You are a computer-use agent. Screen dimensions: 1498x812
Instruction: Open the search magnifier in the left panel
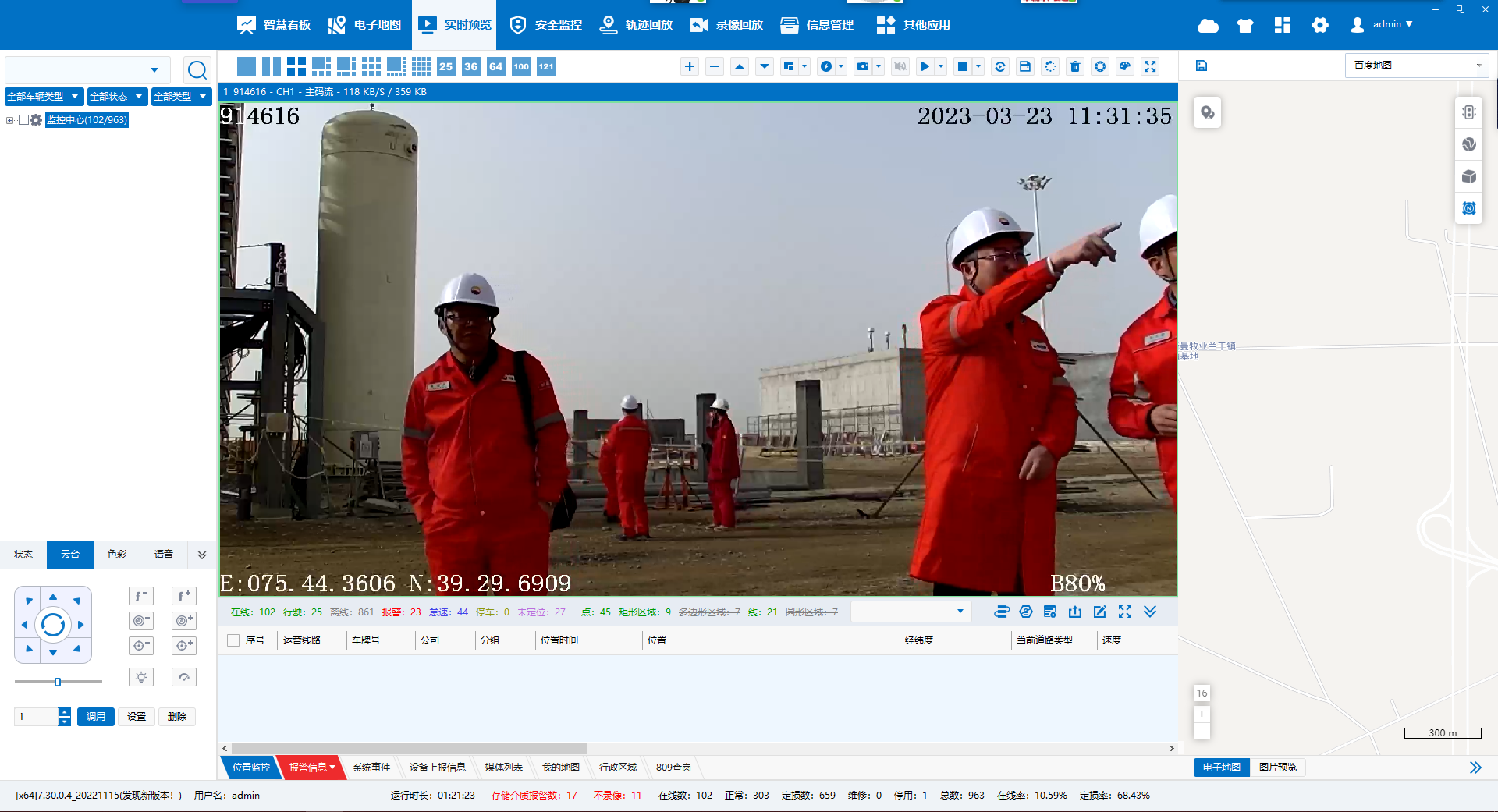(x=197, y=69)
